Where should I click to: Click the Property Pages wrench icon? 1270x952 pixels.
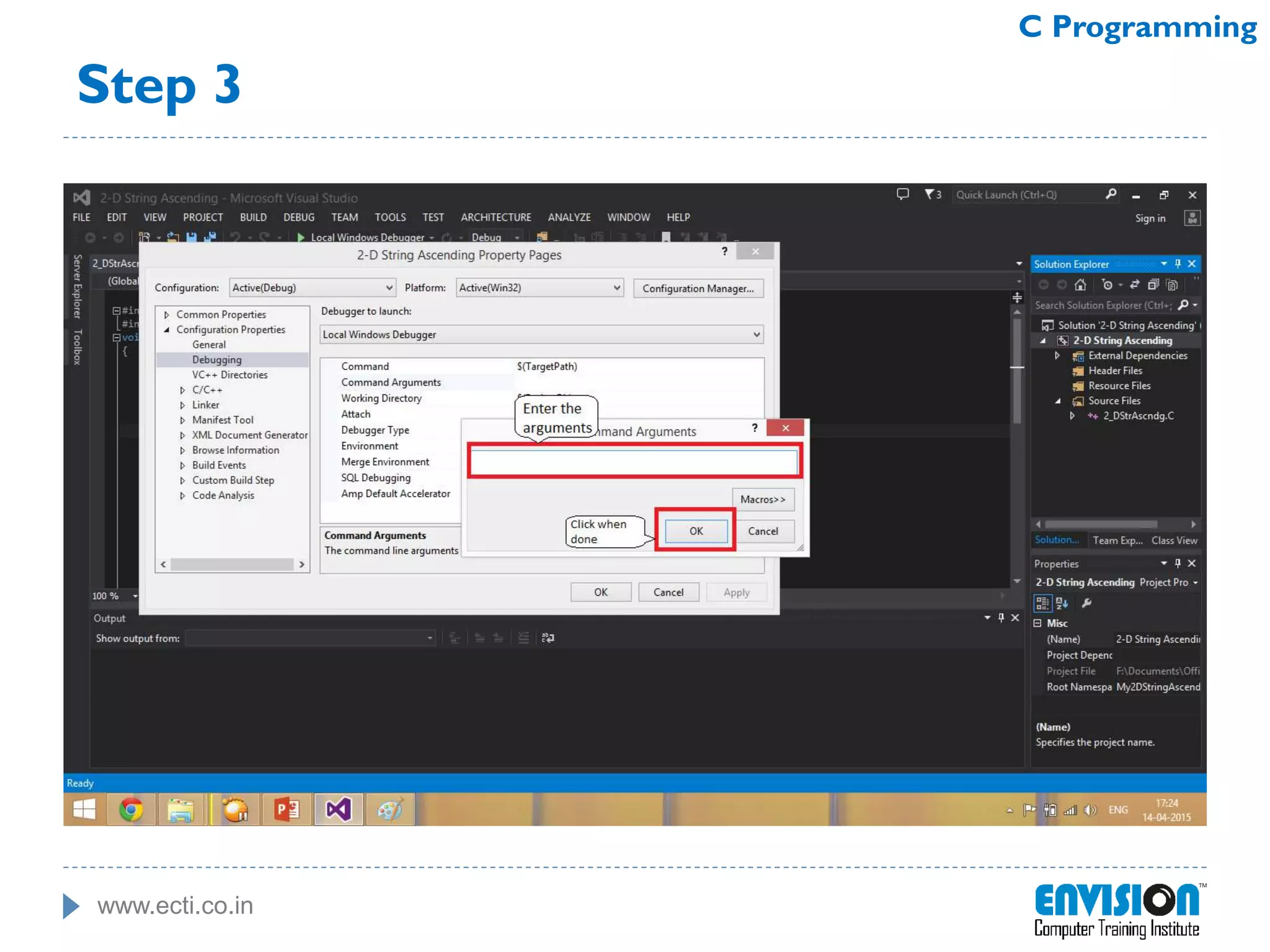coord(1086,602)
